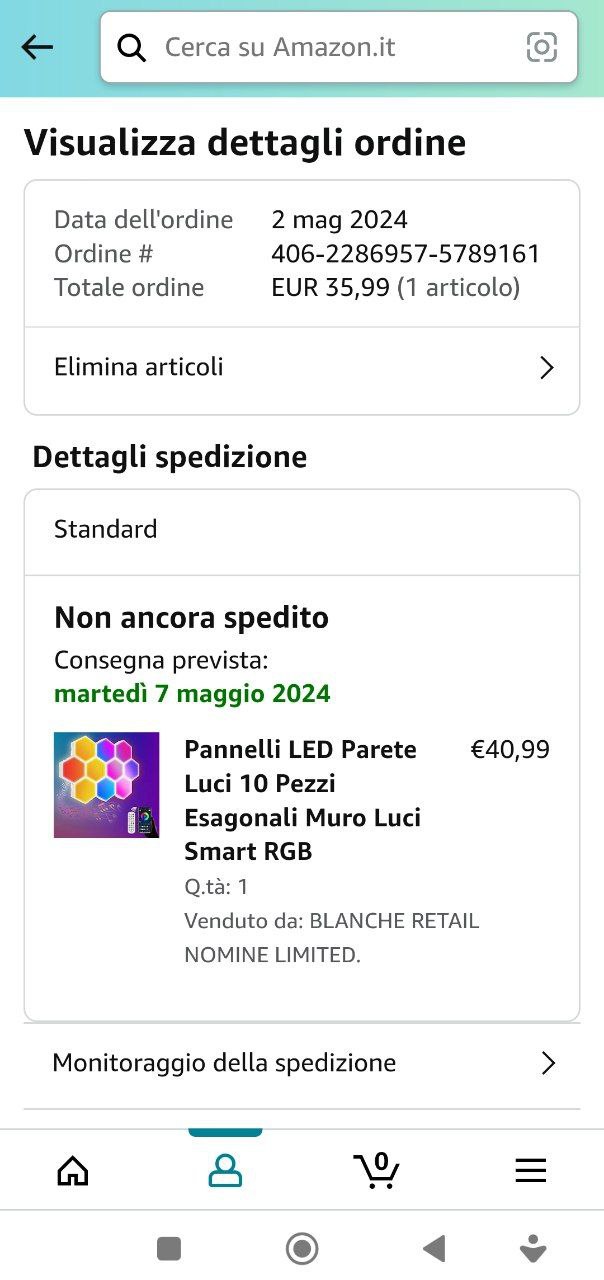The height and width of the screenshot is (1280, 604).
Task: Open camera lens visual search
Action: (x=541, y=47)
